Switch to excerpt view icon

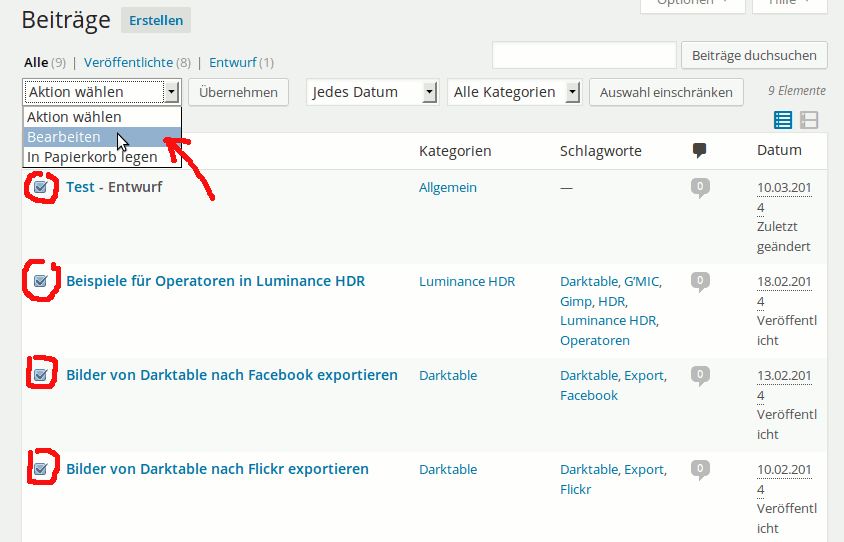(x=809, y=120)
